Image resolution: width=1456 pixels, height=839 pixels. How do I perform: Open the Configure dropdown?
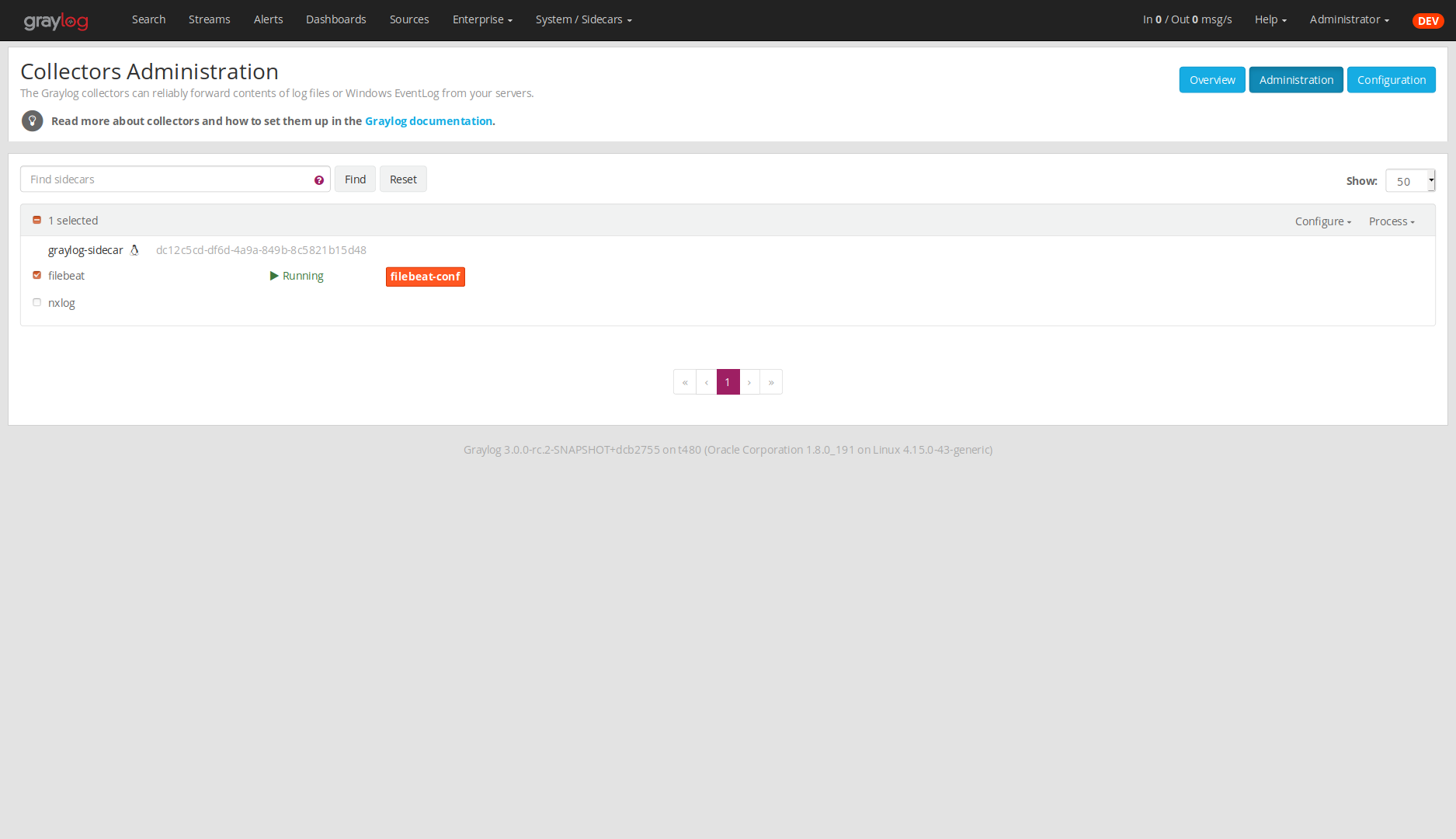1322,221
